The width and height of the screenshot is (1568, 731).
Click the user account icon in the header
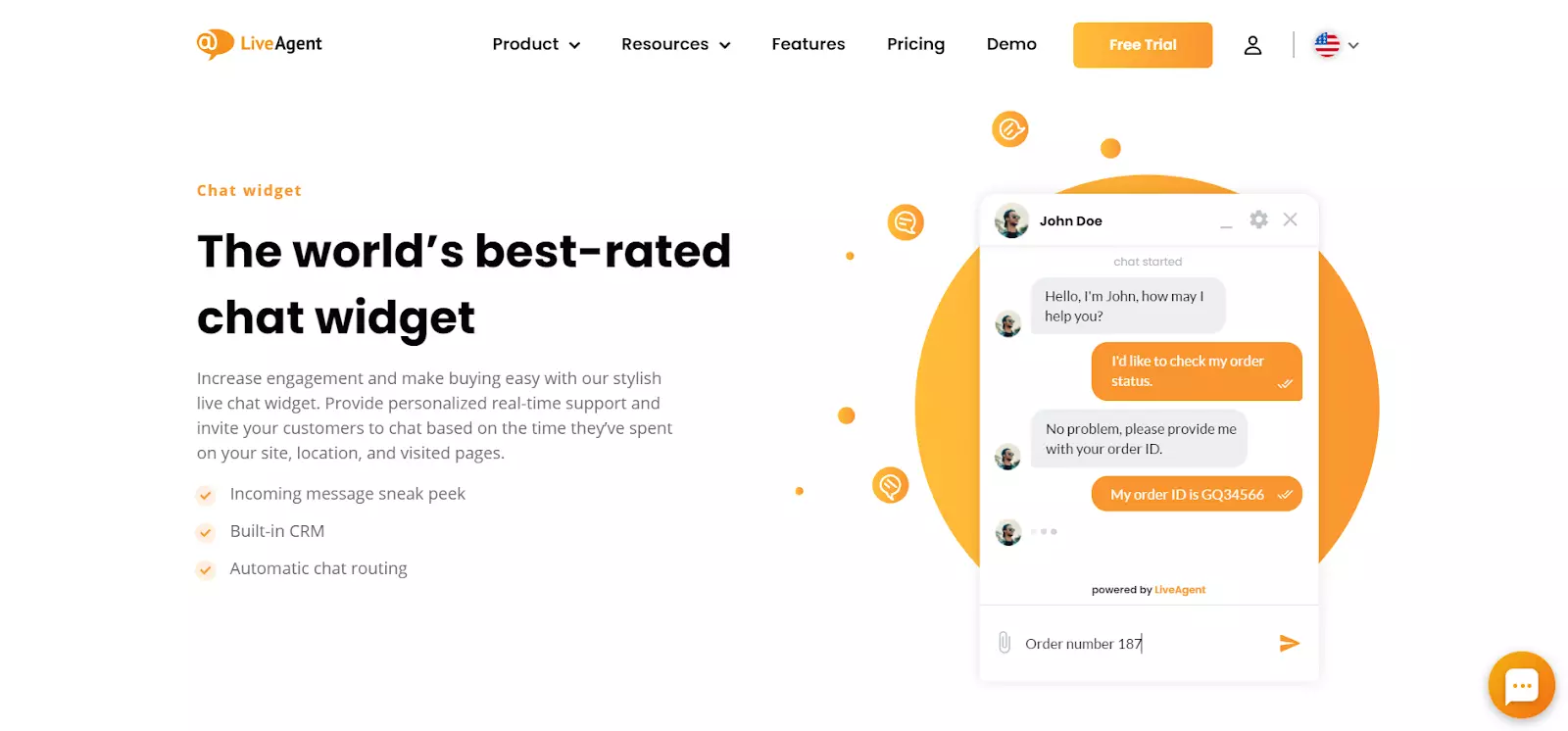1253,44
